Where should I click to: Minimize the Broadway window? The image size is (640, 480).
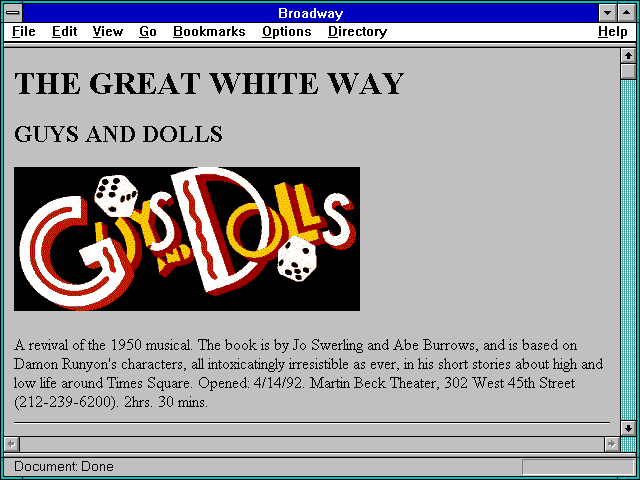[607, 13]
